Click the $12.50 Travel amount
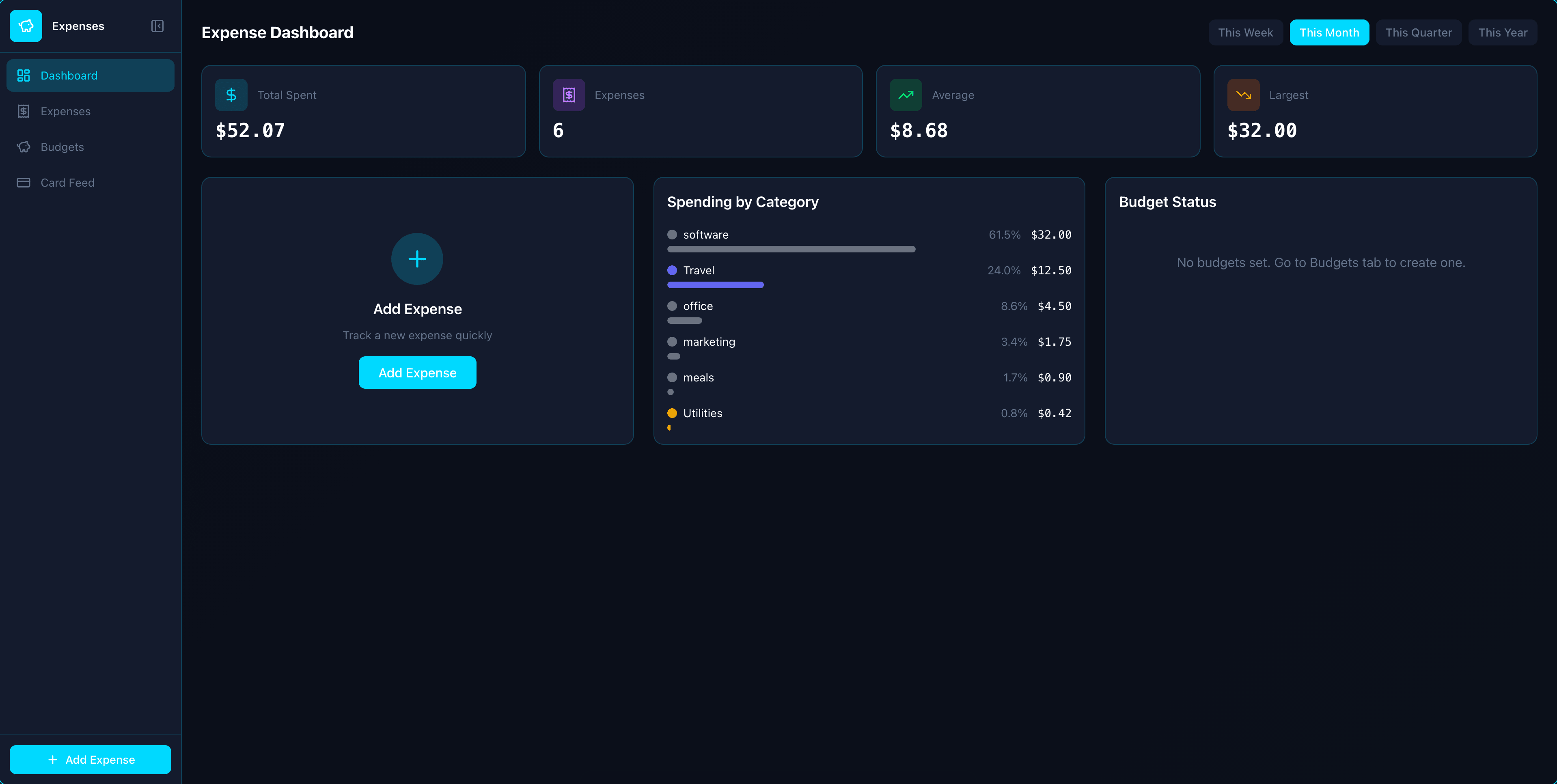 1051,270
